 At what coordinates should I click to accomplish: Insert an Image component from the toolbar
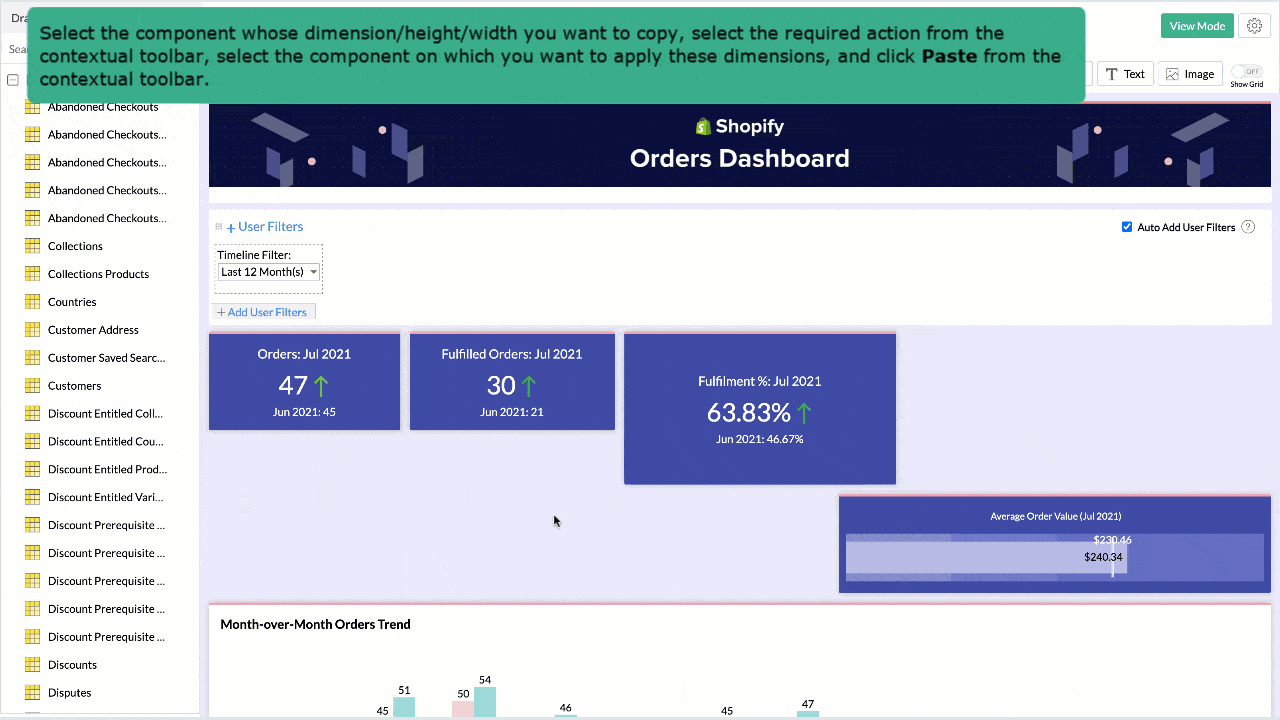tap(1189, 74)
